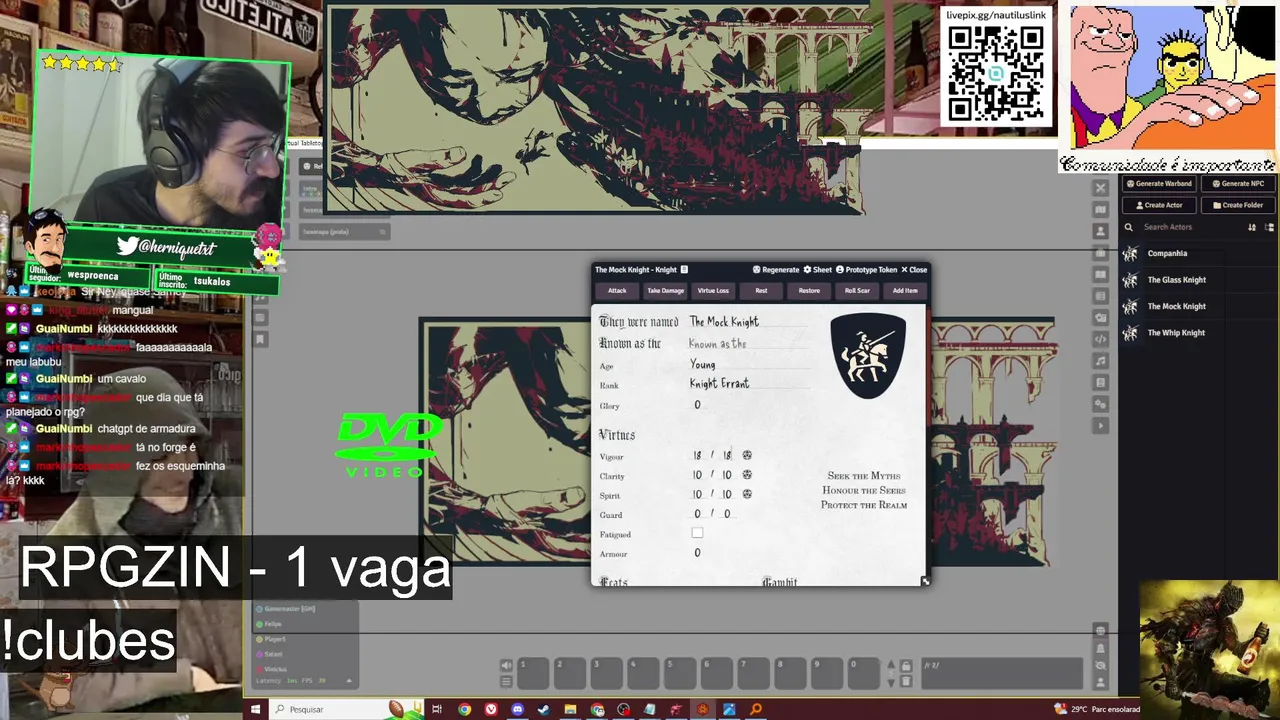Select macro hotbar slot 1

533,673
